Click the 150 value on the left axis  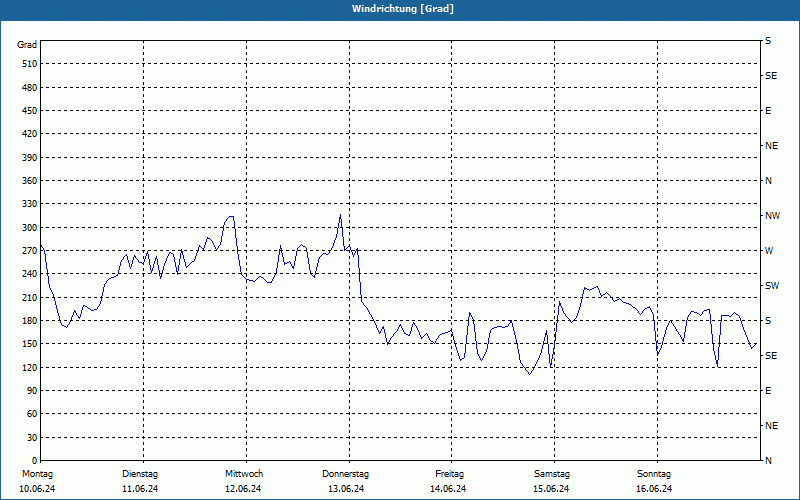pos(30,344)
